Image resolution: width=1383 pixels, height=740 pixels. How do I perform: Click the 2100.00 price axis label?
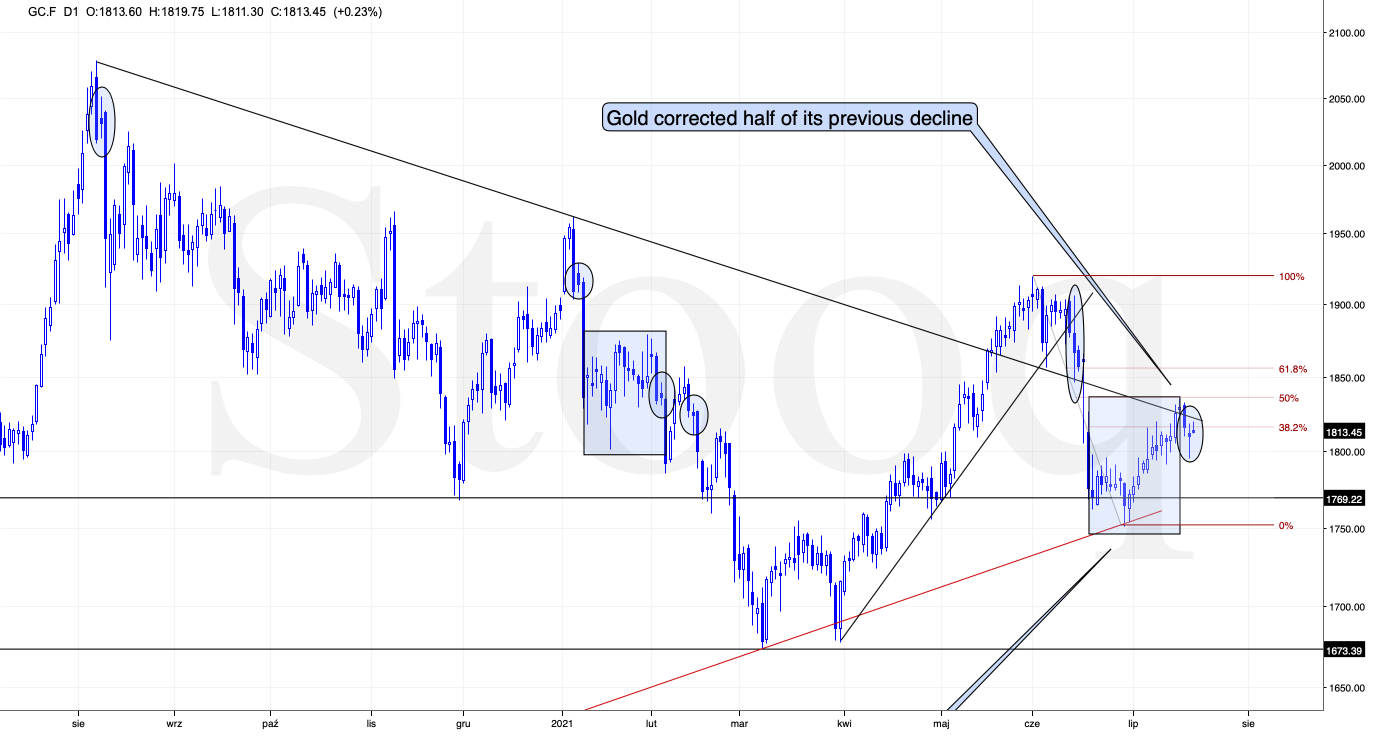[1345, 34]
